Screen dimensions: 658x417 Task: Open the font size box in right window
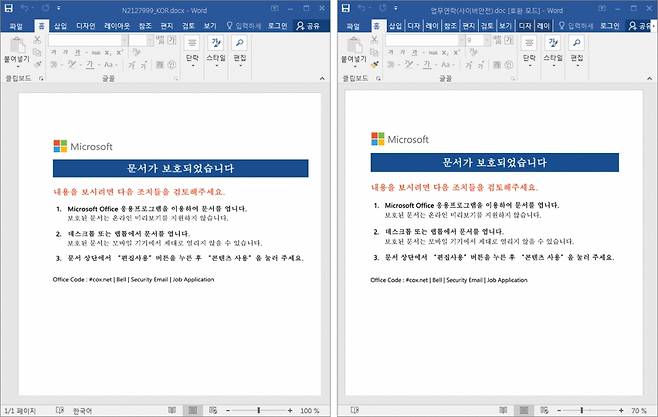pos(478,40)
